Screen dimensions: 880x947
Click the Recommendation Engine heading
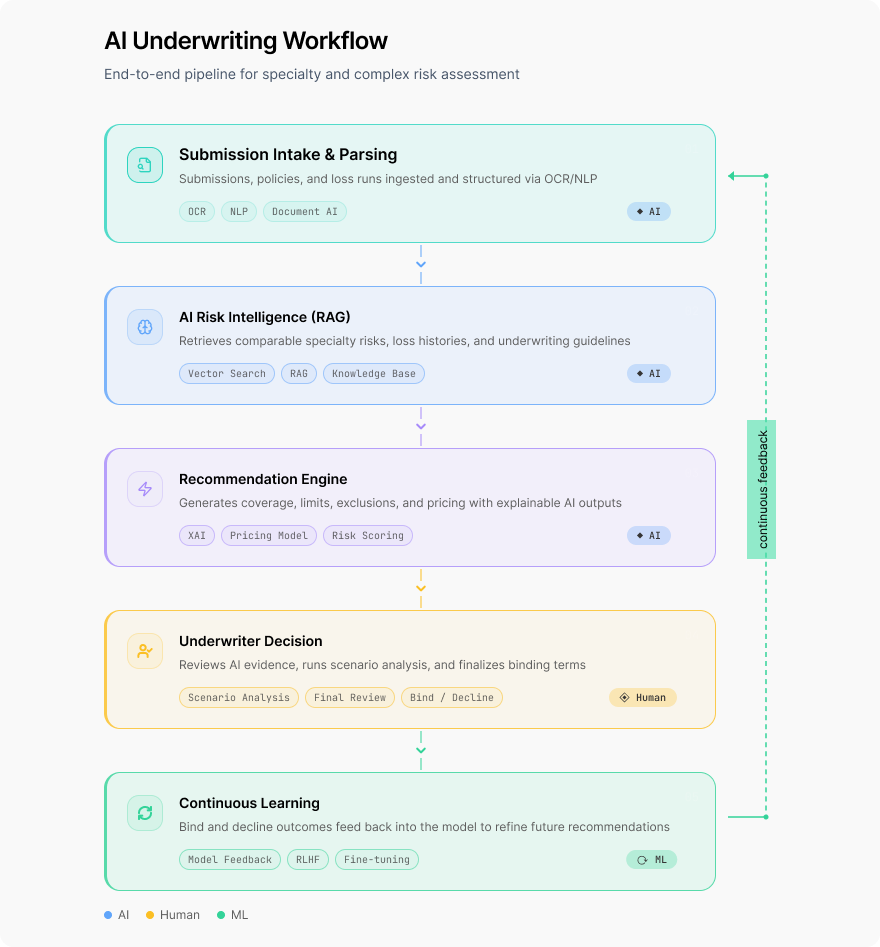pos(263,479)
